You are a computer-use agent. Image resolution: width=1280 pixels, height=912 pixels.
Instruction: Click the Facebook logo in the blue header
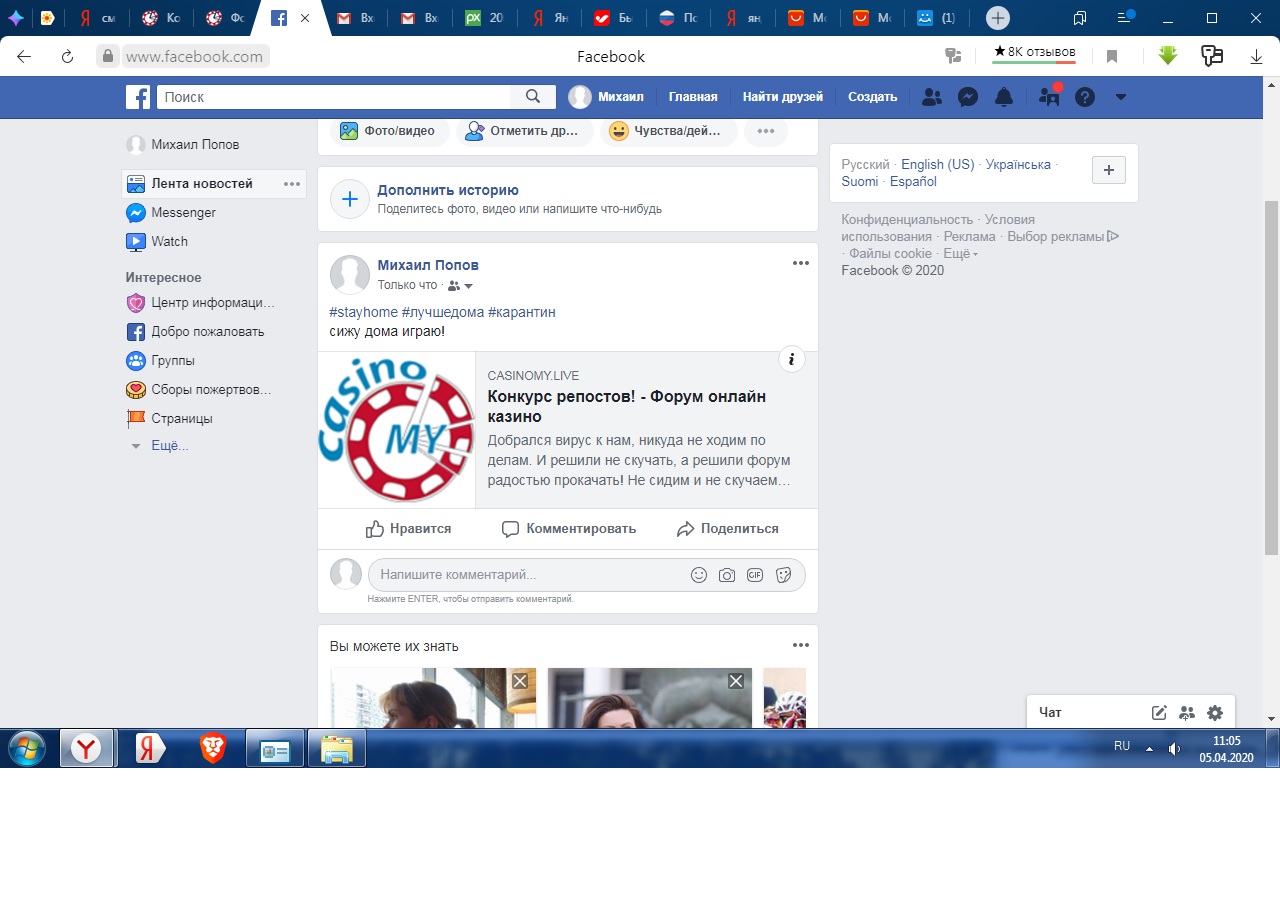point(138,97)
